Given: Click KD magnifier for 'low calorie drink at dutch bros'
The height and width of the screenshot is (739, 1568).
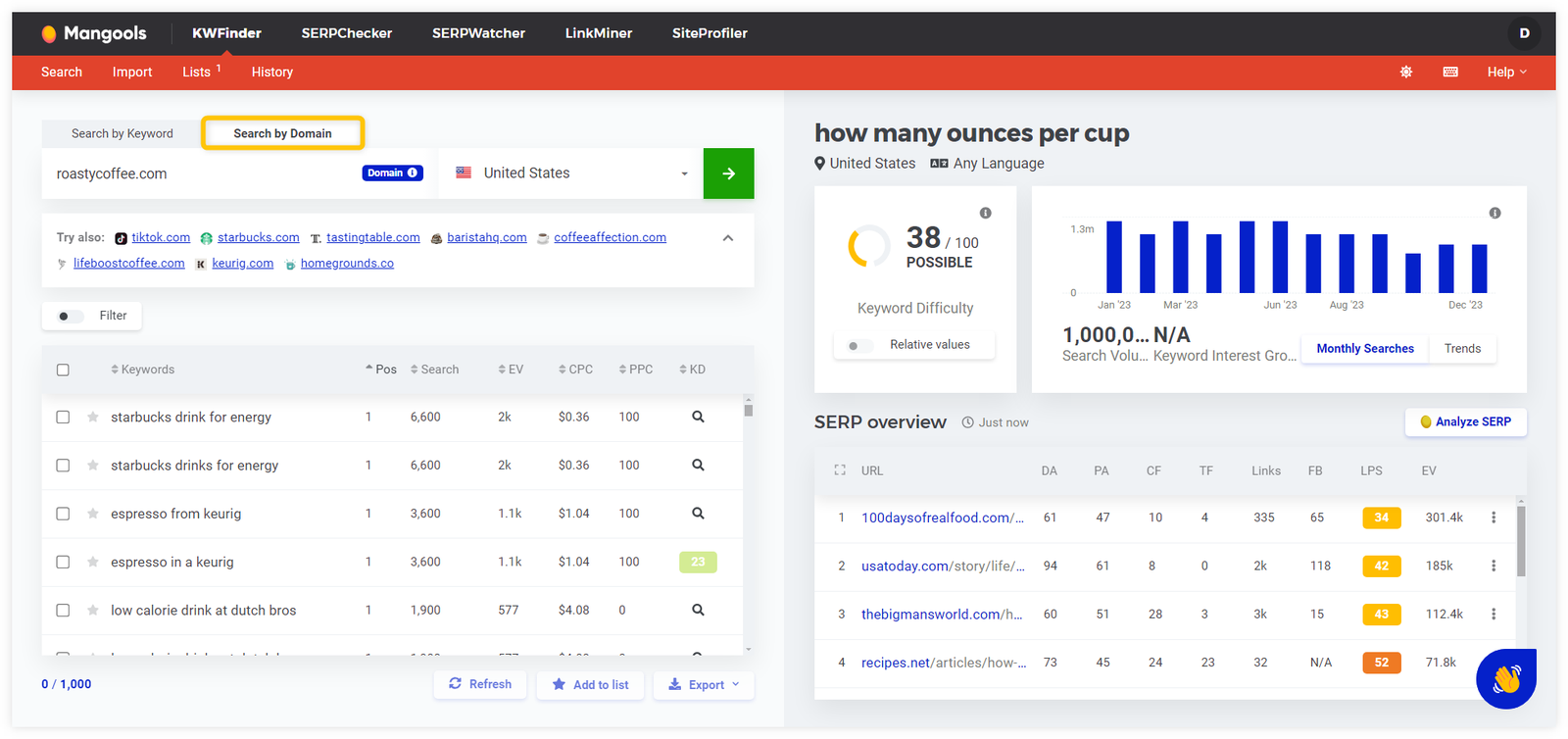Looking at the screenshot, I should [698, 610].
